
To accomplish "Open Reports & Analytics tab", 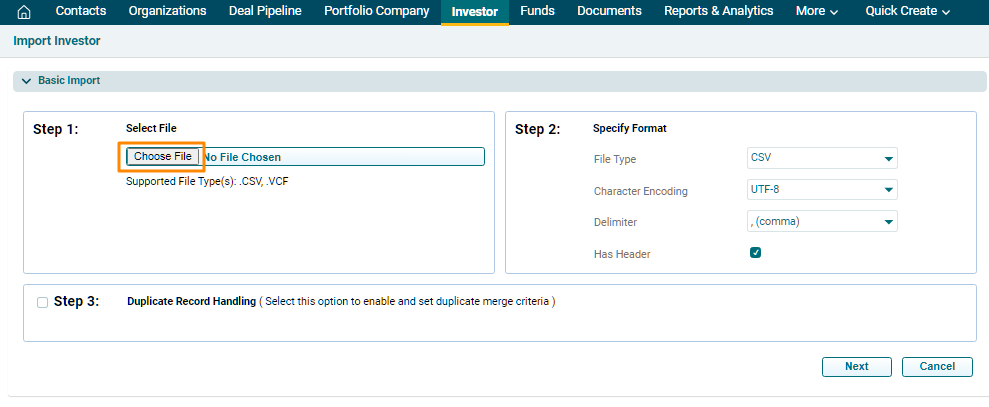I will [x=718, y=11].
